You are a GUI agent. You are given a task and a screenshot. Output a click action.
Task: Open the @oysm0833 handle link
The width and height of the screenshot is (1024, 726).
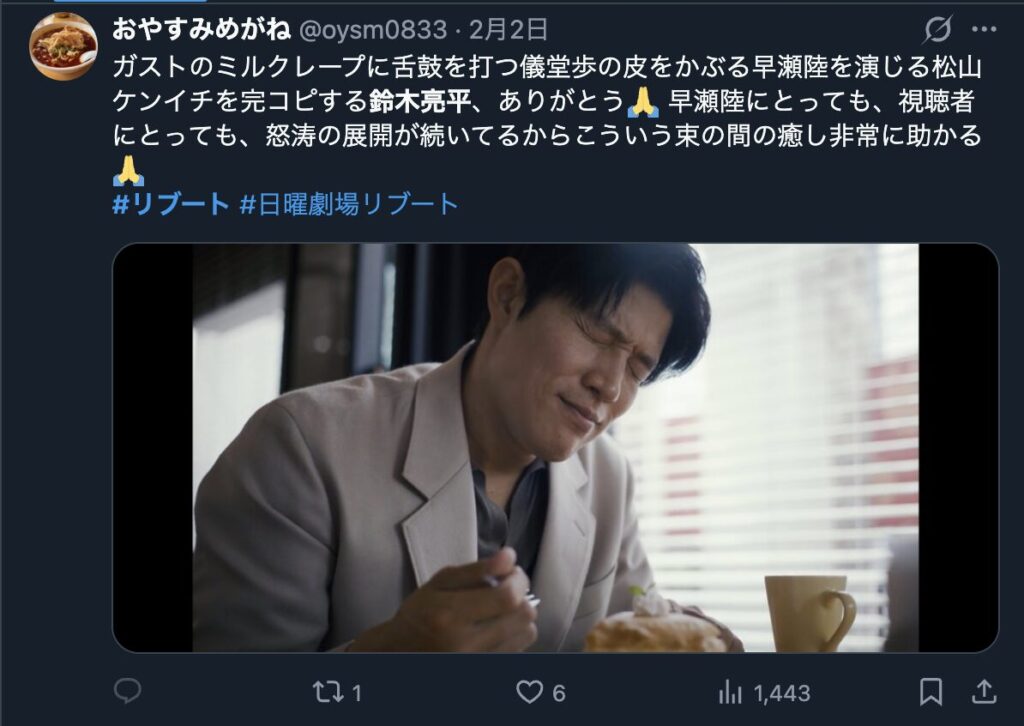[x=373, y=30]
